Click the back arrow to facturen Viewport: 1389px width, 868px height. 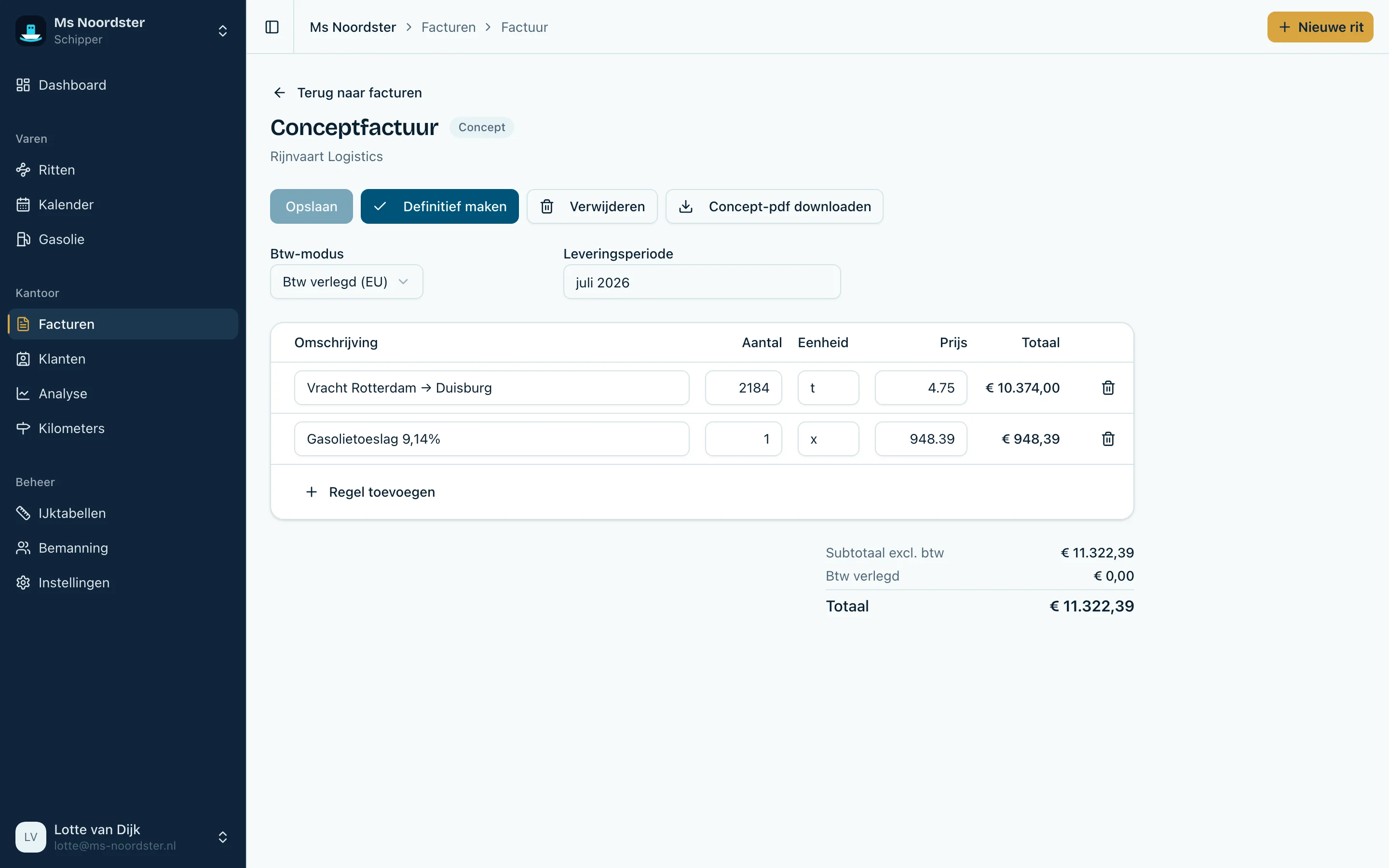coord(280,93)
